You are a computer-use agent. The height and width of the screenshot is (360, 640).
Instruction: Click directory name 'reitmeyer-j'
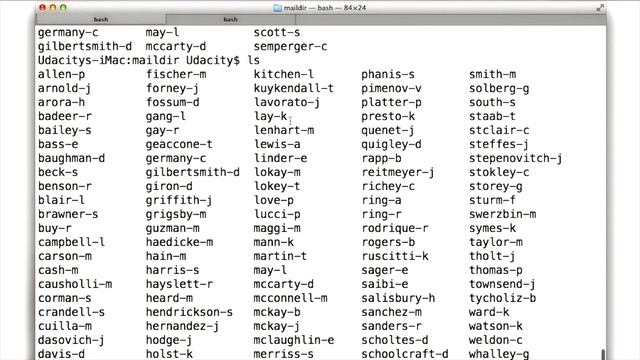coord(398,172)
